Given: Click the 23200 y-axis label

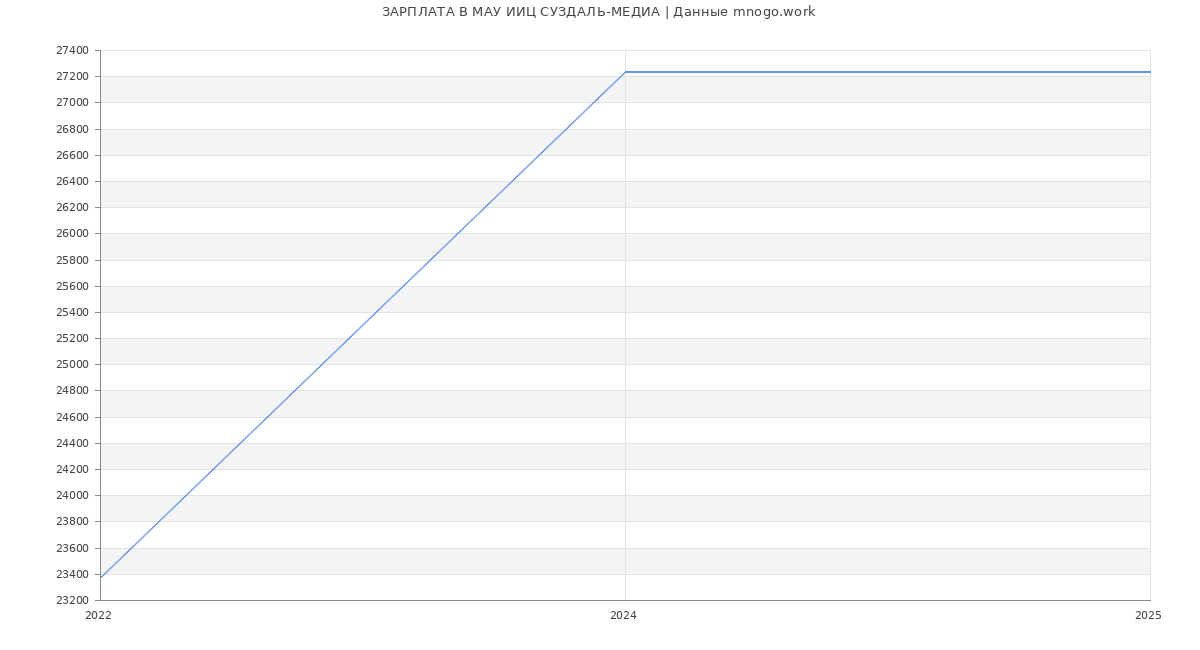Looking at the screenshot, I should coord(72,600).
